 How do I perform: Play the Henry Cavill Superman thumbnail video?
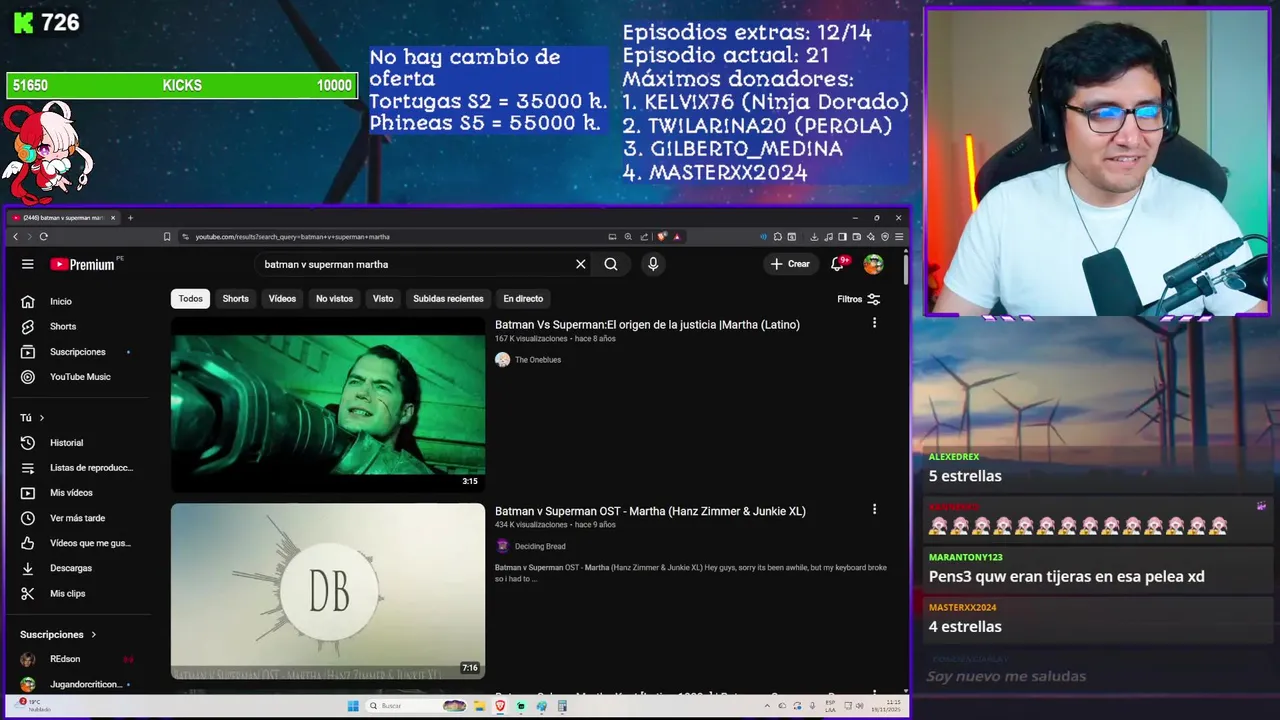328,405
